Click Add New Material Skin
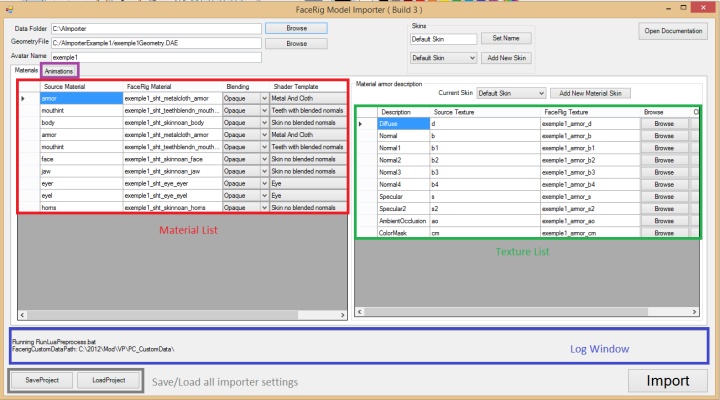Screen dimensions: 720x400 [590, 93]
